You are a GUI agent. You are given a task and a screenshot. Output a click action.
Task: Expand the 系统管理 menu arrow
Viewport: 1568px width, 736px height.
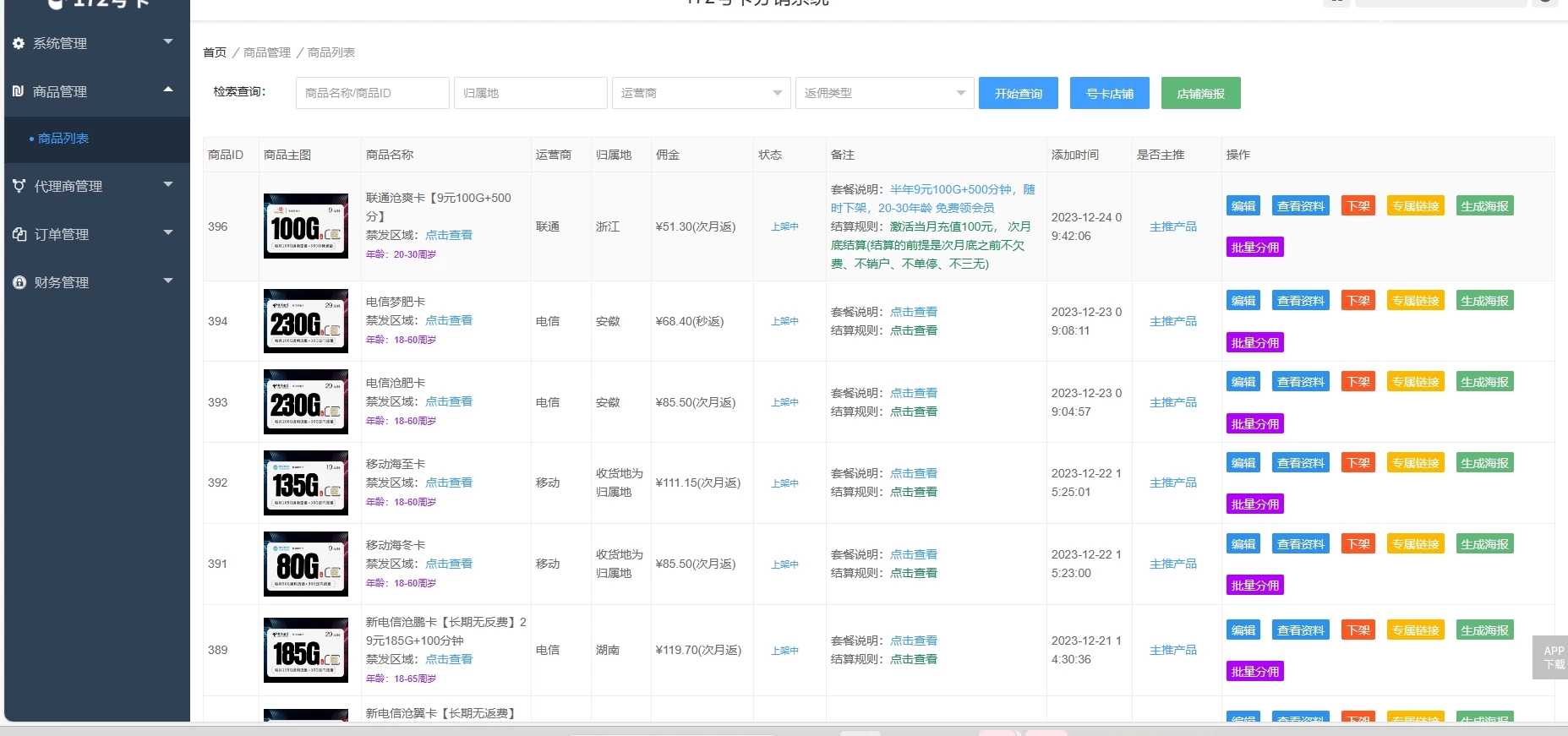tap(168, 41)
